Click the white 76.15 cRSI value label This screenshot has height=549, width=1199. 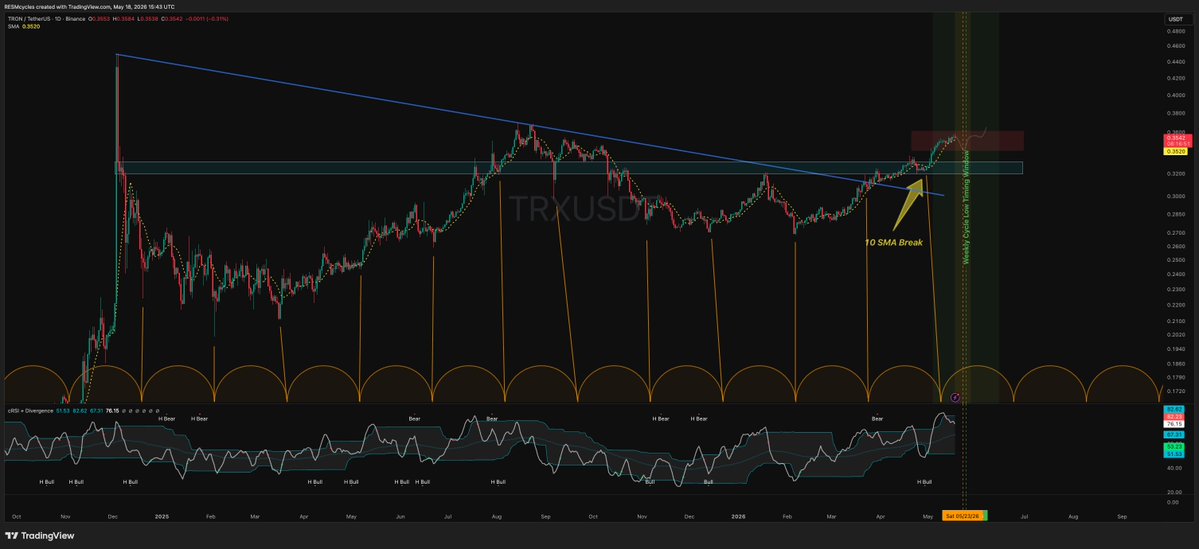point(1174,424)
